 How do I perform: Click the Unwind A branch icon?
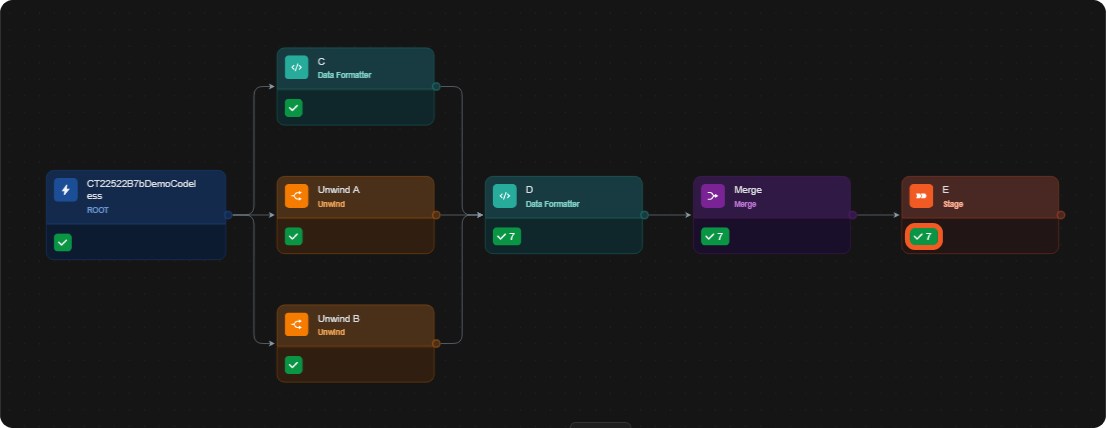point(296,196)
